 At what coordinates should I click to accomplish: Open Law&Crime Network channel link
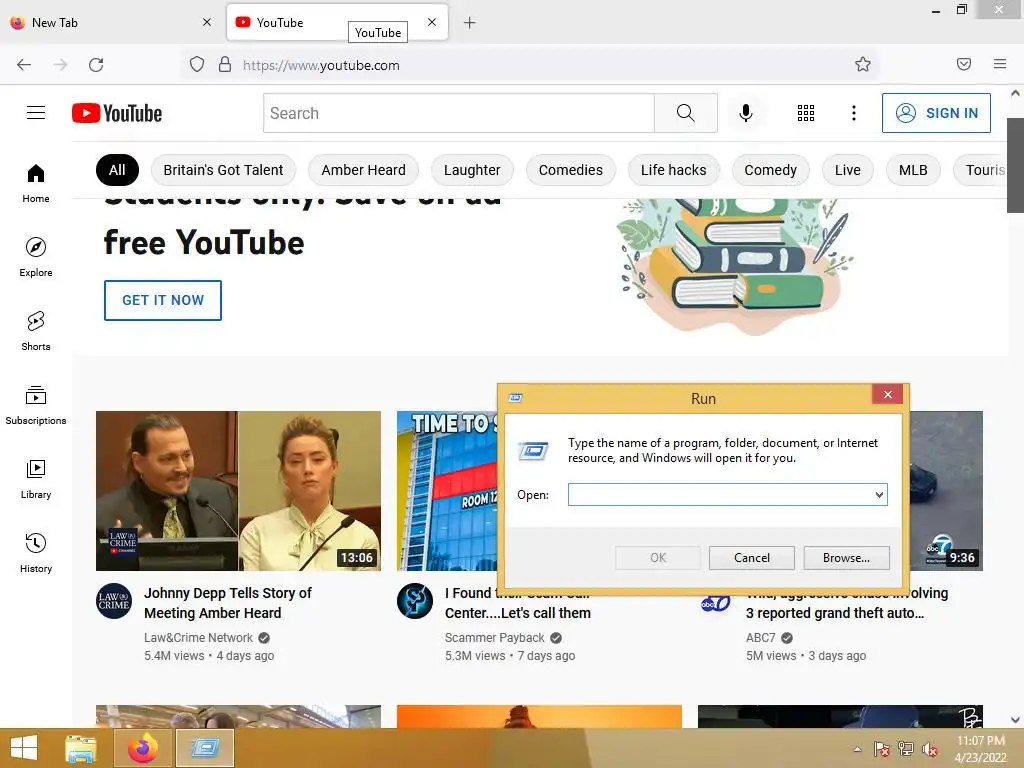pyautogui.click(x=199, y=637)
